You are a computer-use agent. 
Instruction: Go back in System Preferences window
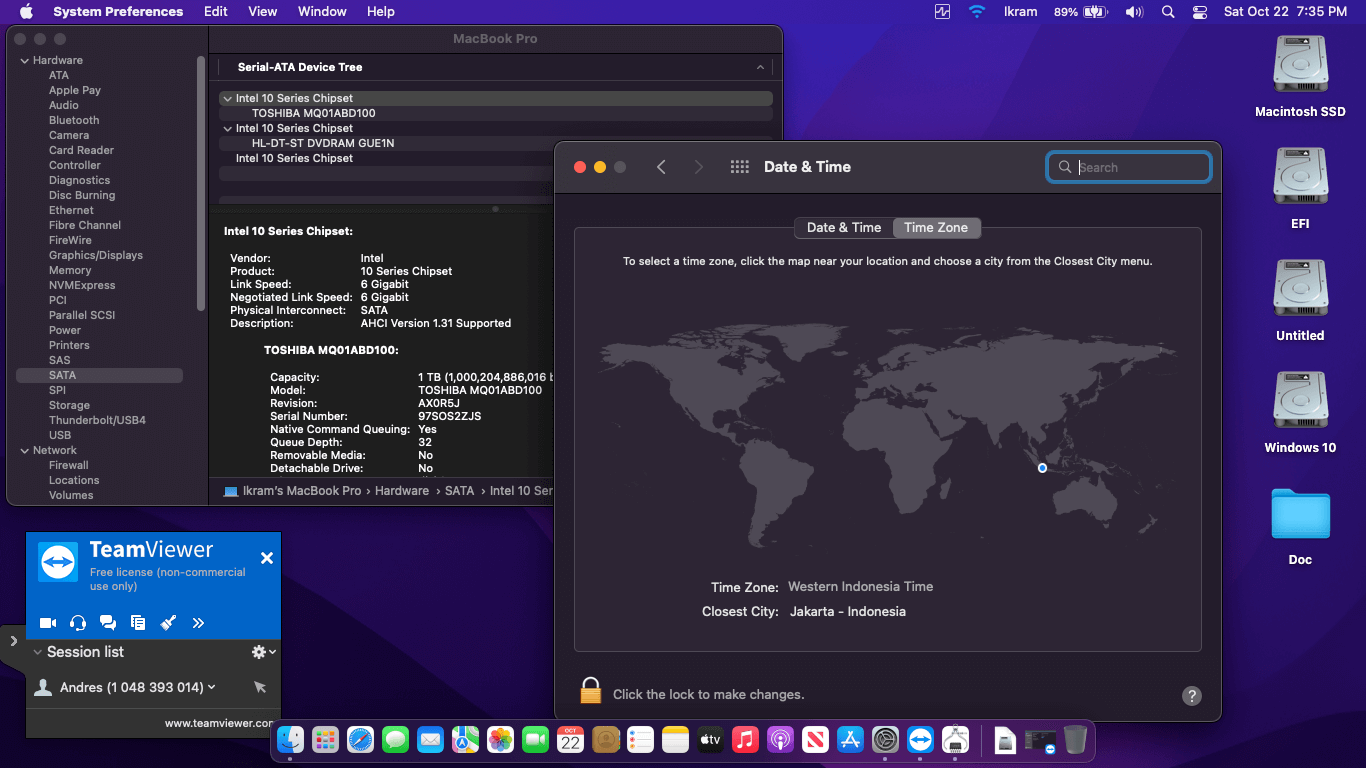[x=661, y=167]
